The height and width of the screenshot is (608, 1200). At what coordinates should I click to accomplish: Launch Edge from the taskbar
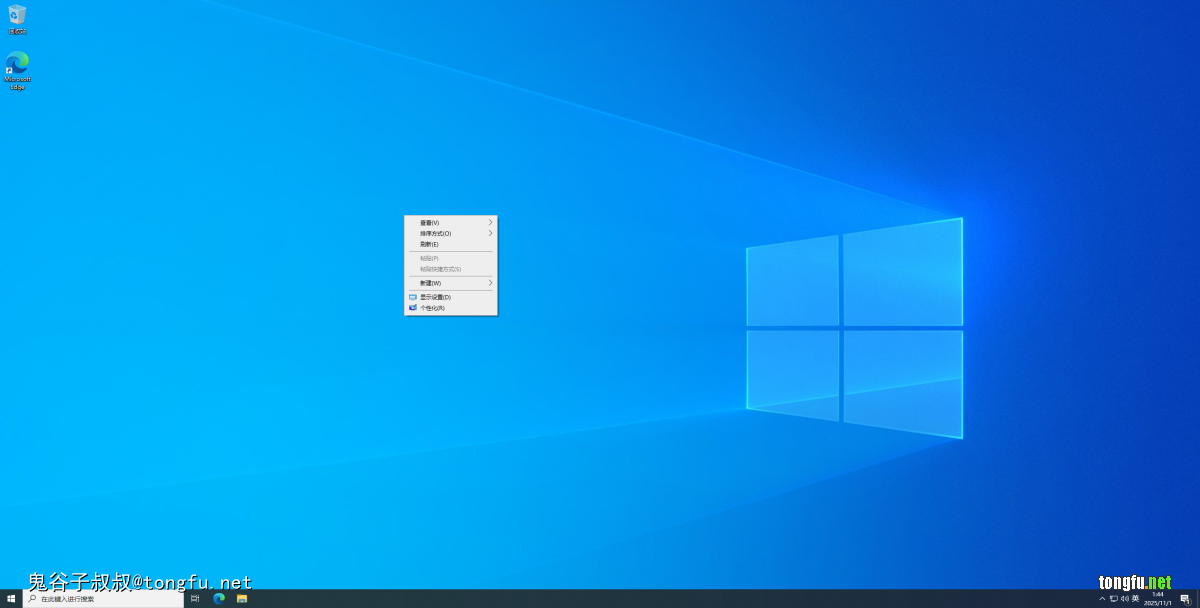(x=219, y=599)
